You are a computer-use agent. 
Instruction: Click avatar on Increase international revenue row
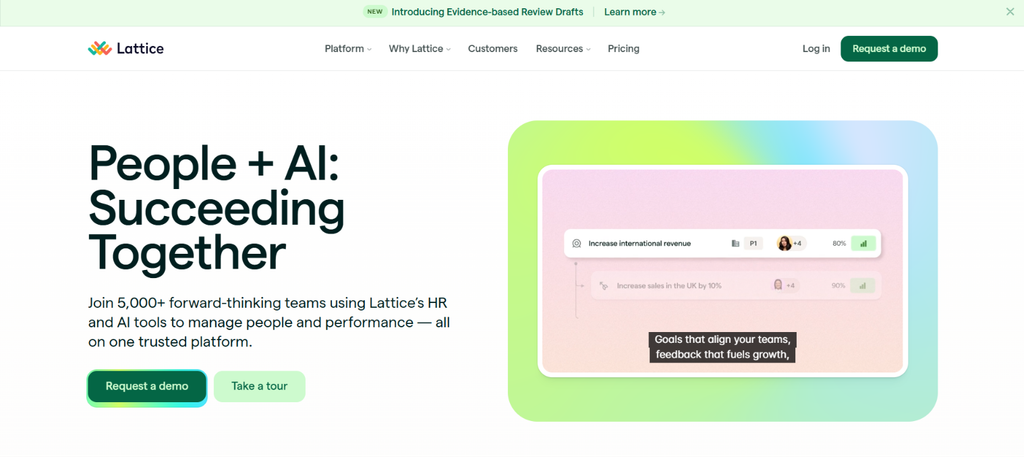(x=784, y=244)
